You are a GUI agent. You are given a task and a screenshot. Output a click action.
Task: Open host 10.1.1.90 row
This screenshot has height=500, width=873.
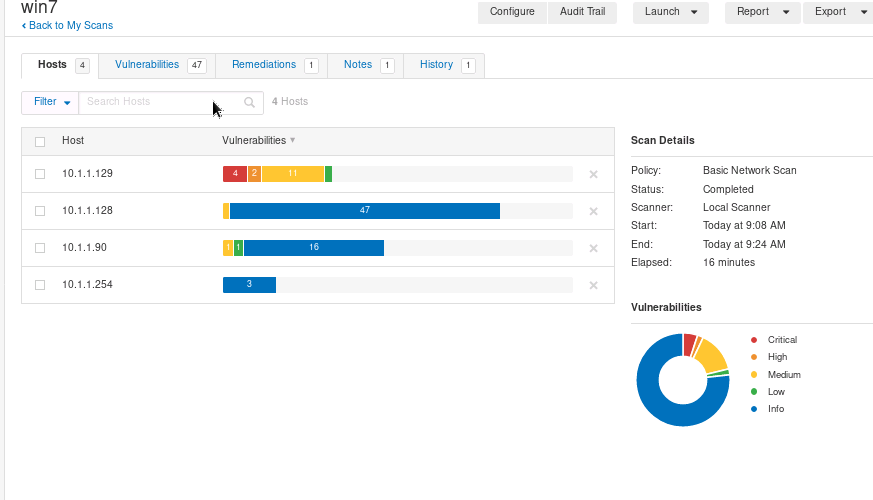(317, 248)
